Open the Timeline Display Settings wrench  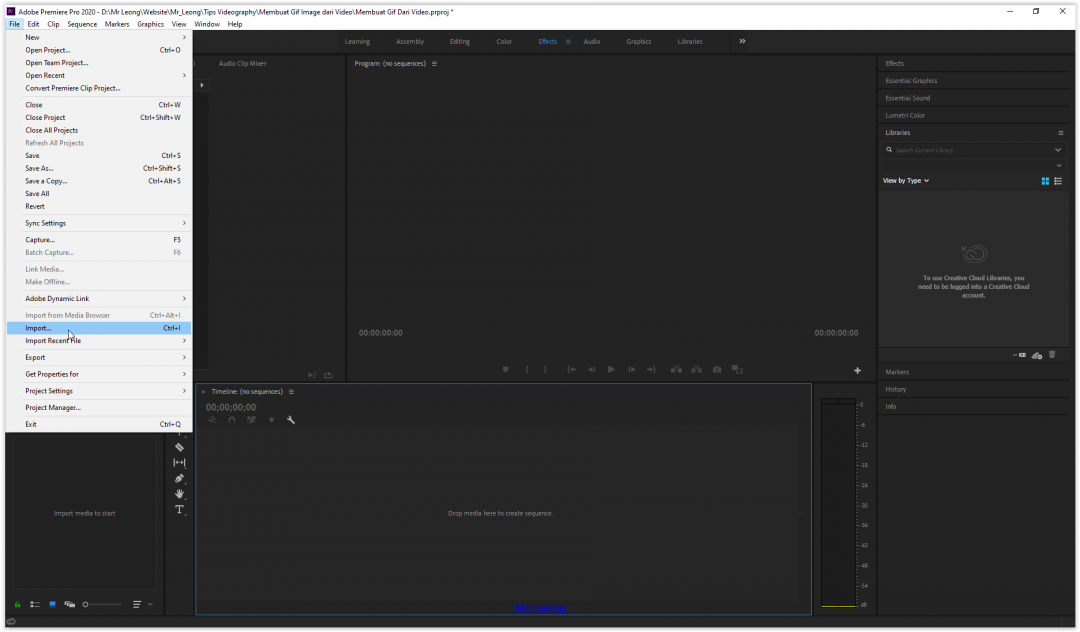(x=291, y=420)
